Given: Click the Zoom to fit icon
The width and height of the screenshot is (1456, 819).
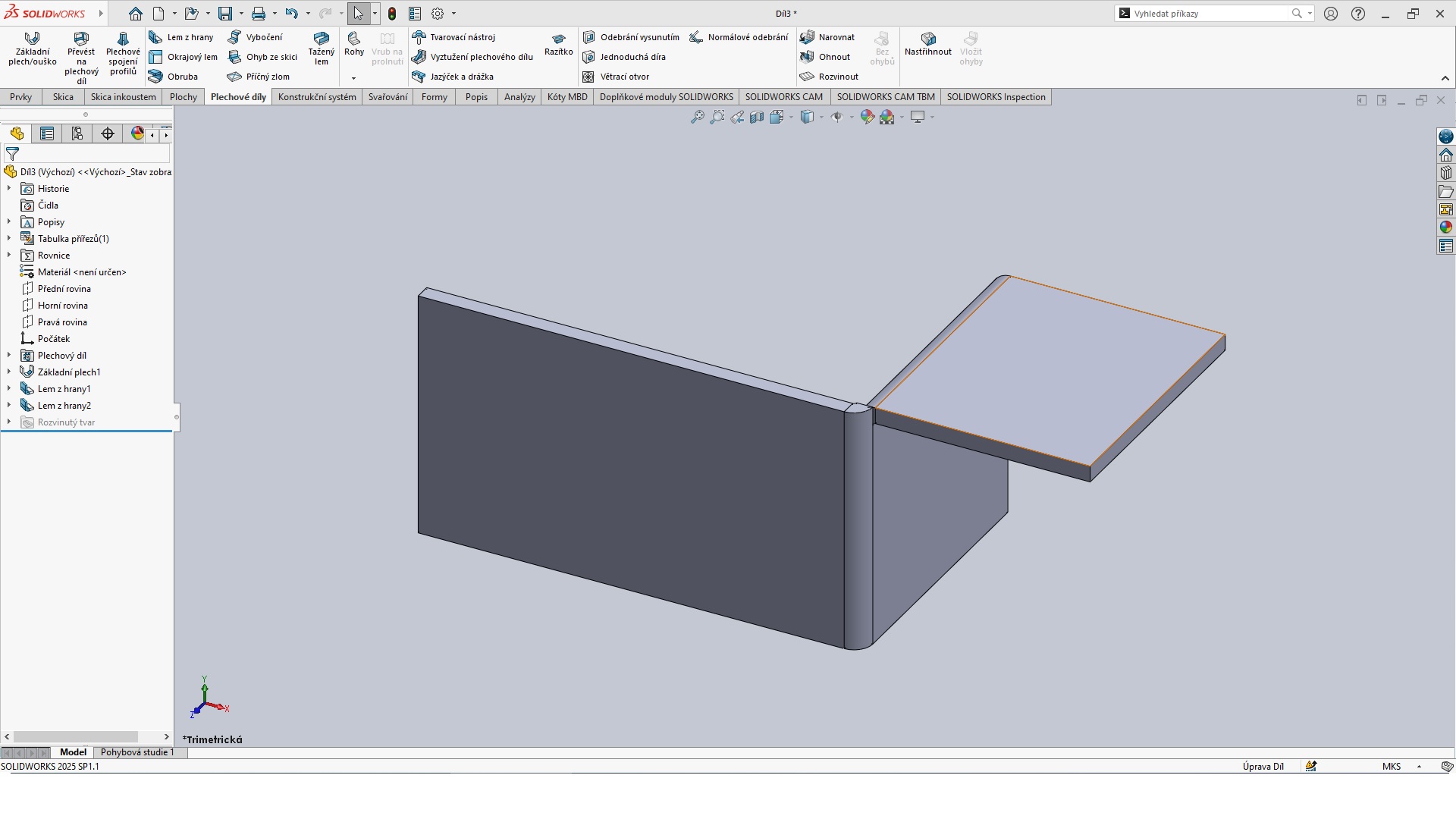Looking at the screenshot, I should [x=697, y=117].
